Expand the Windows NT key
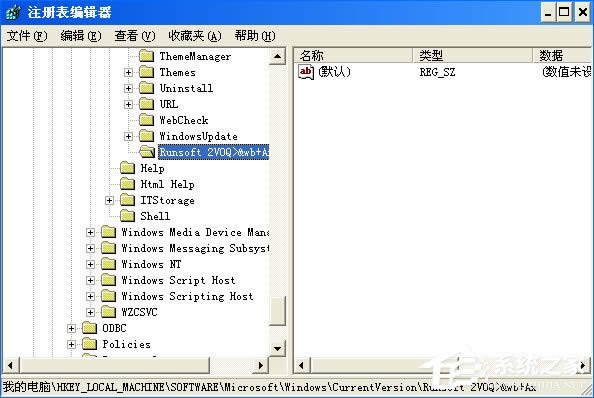 [x=91, y=264]
